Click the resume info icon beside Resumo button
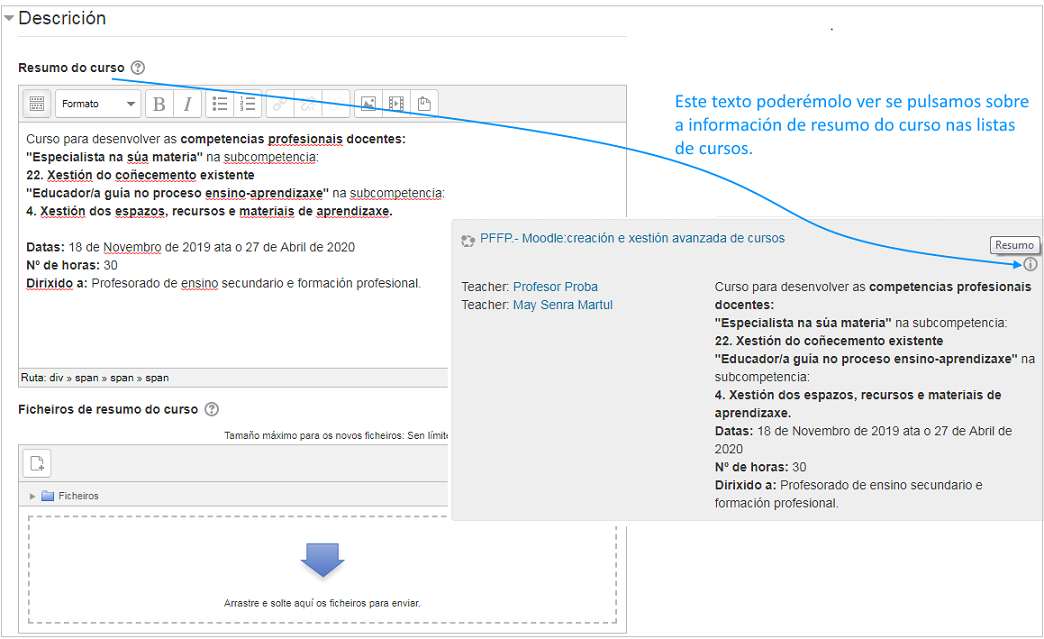Screen dimensions: 1044x639 click(x=1031, y=264)
